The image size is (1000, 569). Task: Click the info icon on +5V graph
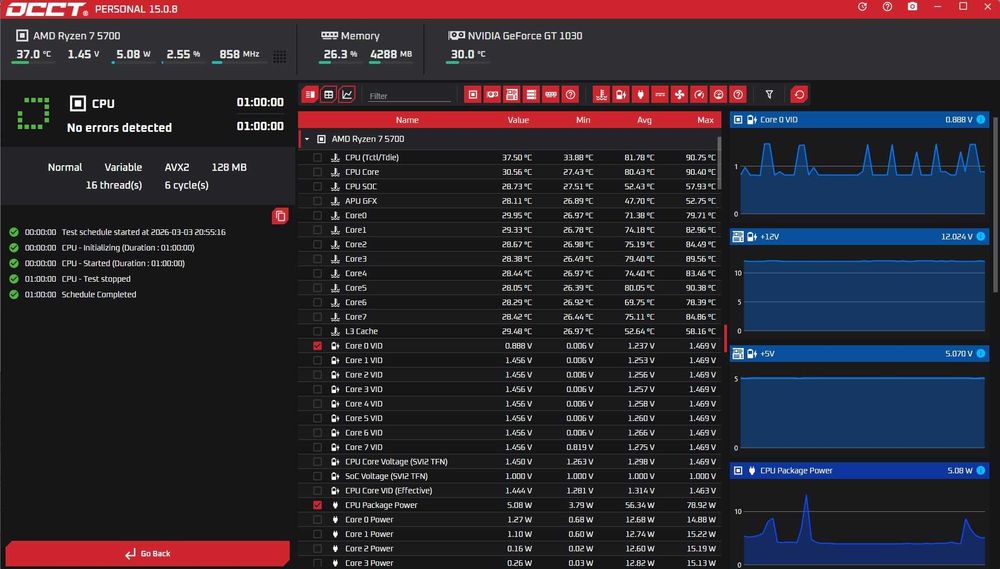[980, 353]
